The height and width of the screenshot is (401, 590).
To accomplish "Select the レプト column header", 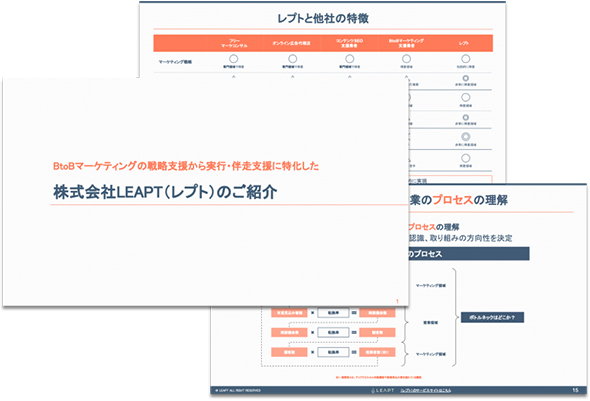I will click(464, 43).
